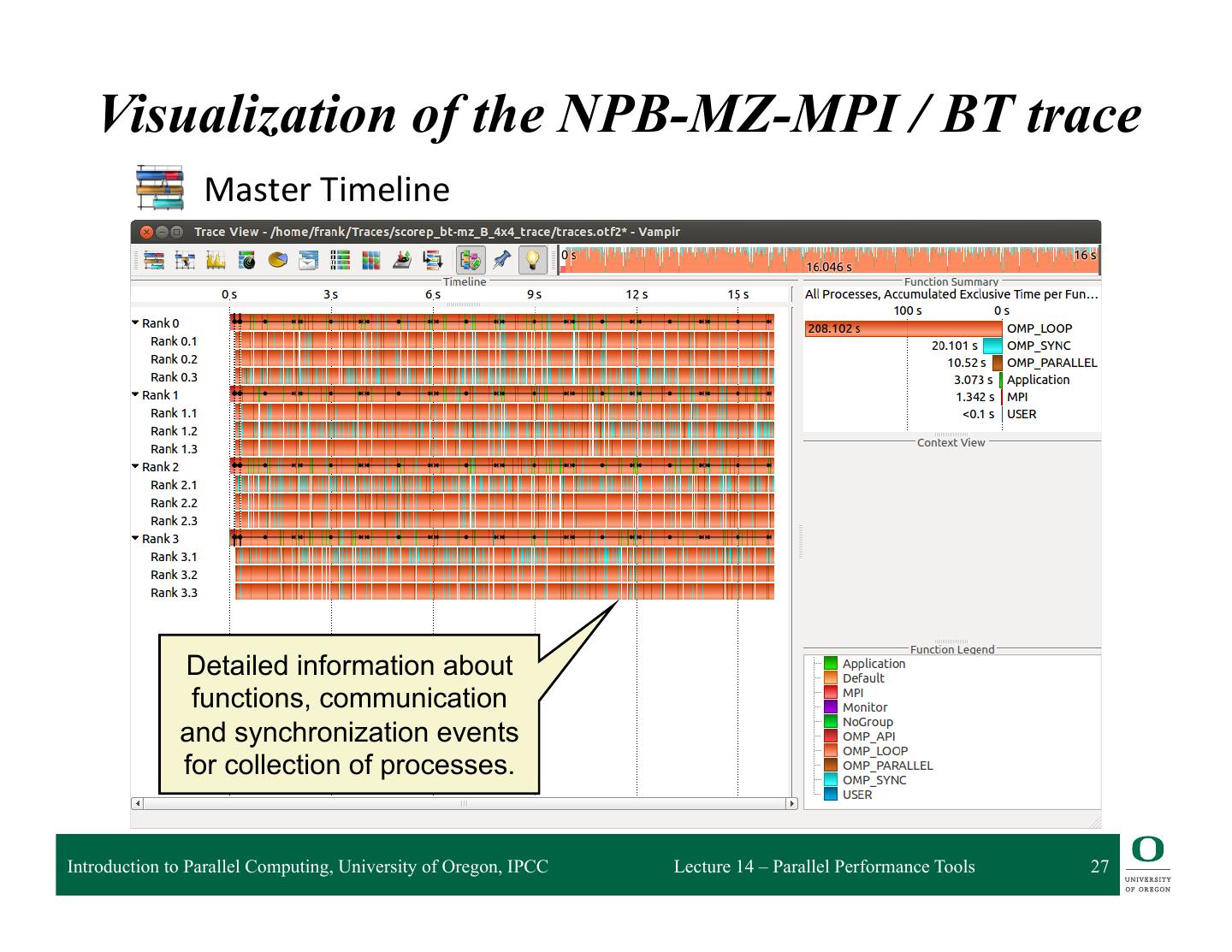Image resolution: width=1232 pixels, height=952 pixels.
Task: Select the OMP_PARALLEL bar in Function Summary
Action: [998, 363]
